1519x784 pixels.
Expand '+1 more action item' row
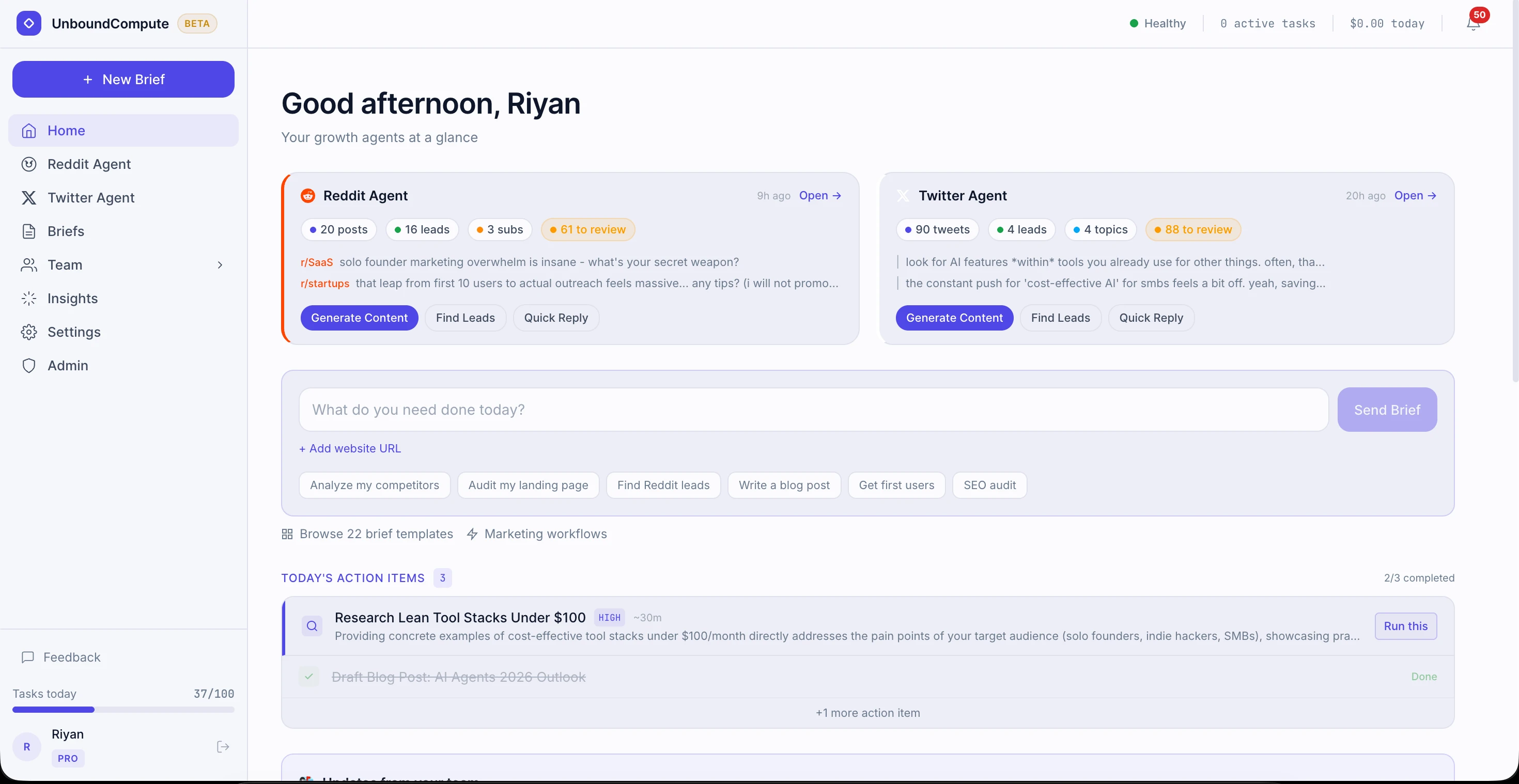click(x=867, y=713)
